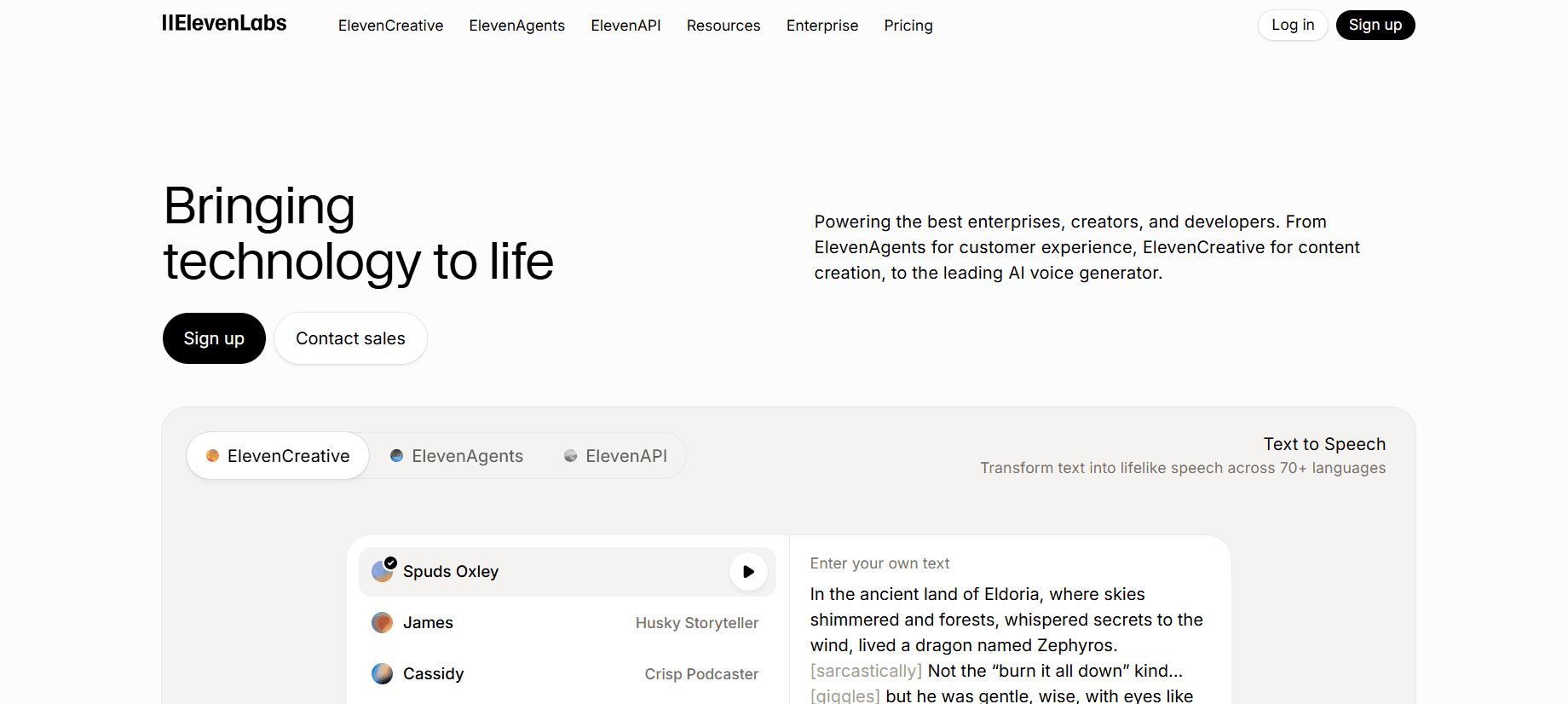
Task: Open the ElevenCreative navigation menu
Action: tap(390, 26)
